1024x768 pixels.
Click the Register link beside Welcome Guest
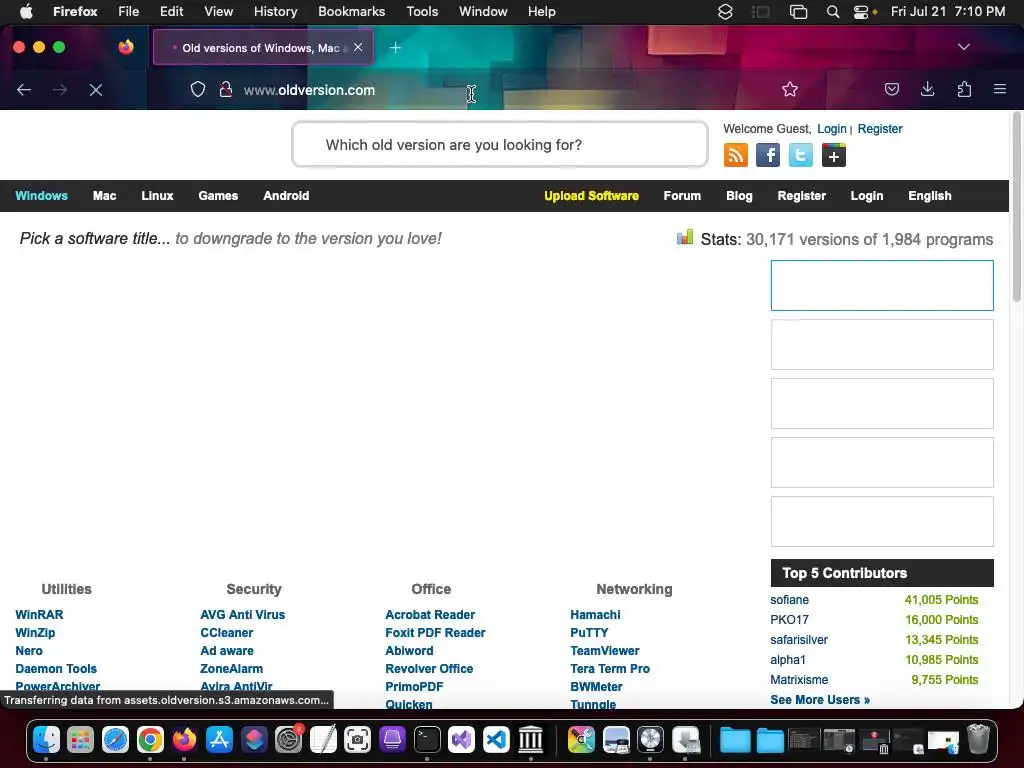click(880, 129)
